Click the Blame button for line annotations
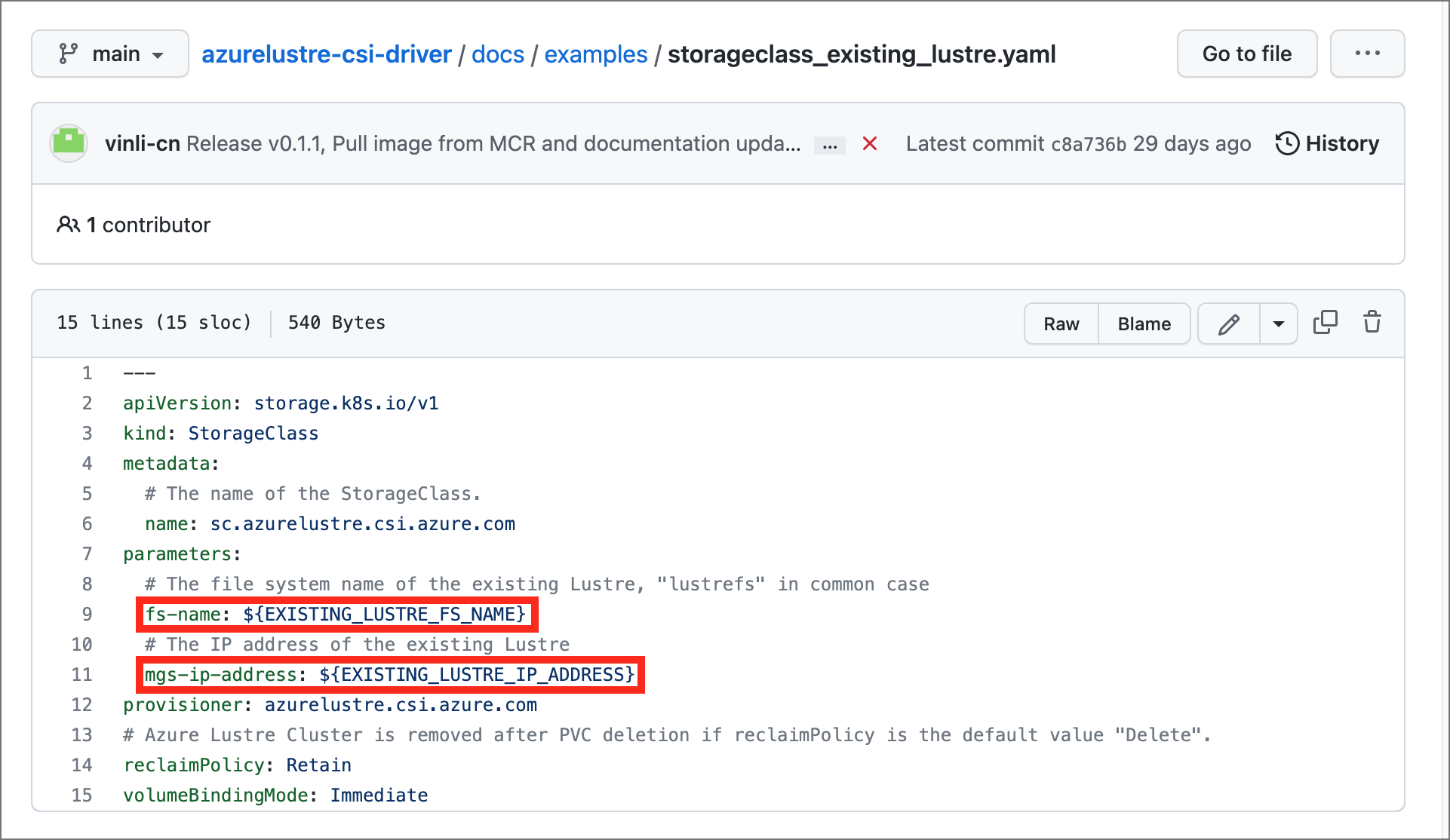1450x840 pixels. coord(1143,323)
